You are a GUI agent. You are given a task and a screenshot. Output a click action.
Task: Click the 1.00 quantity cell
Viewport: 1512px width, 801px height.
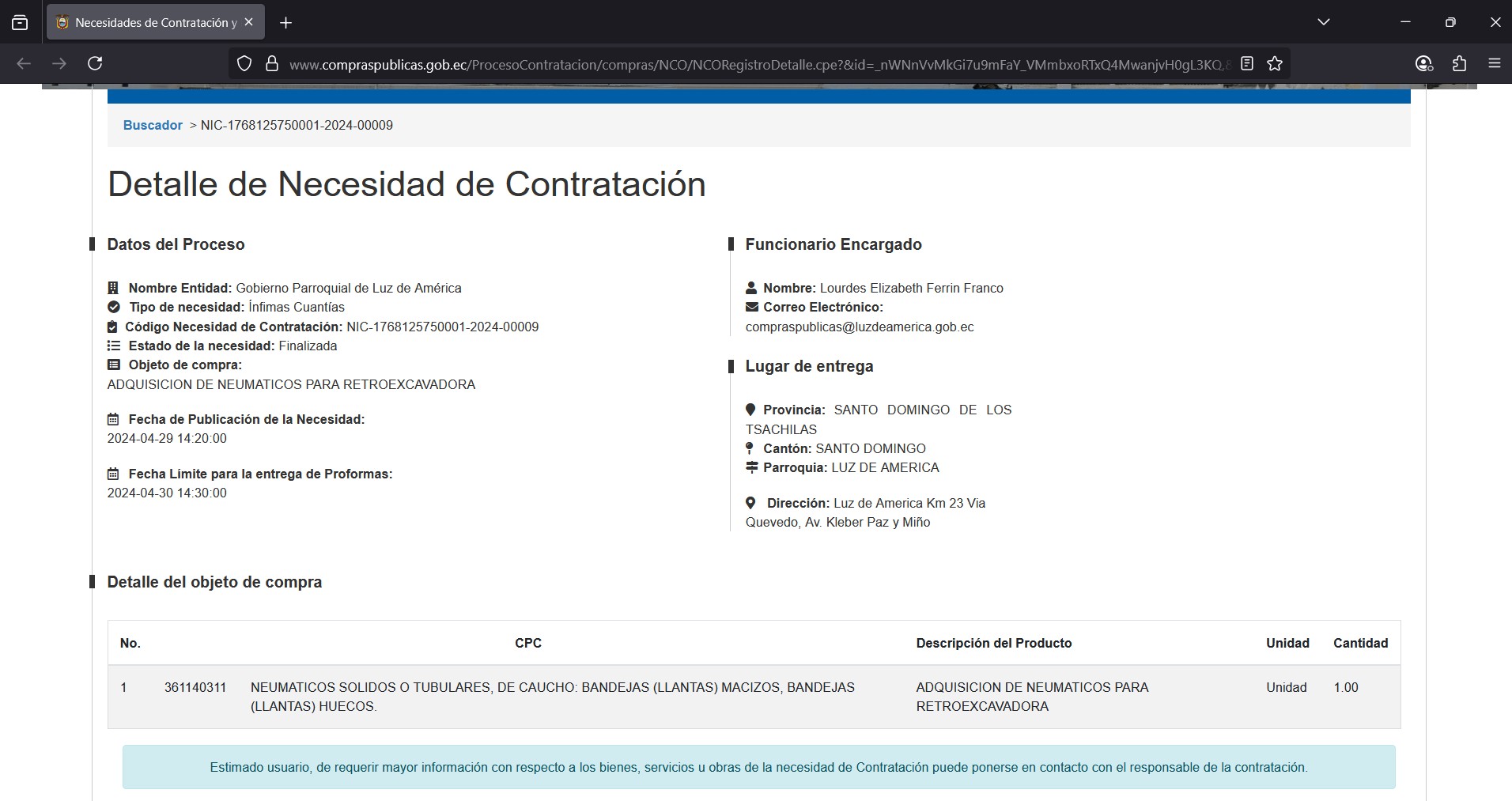coord(1346,687)
